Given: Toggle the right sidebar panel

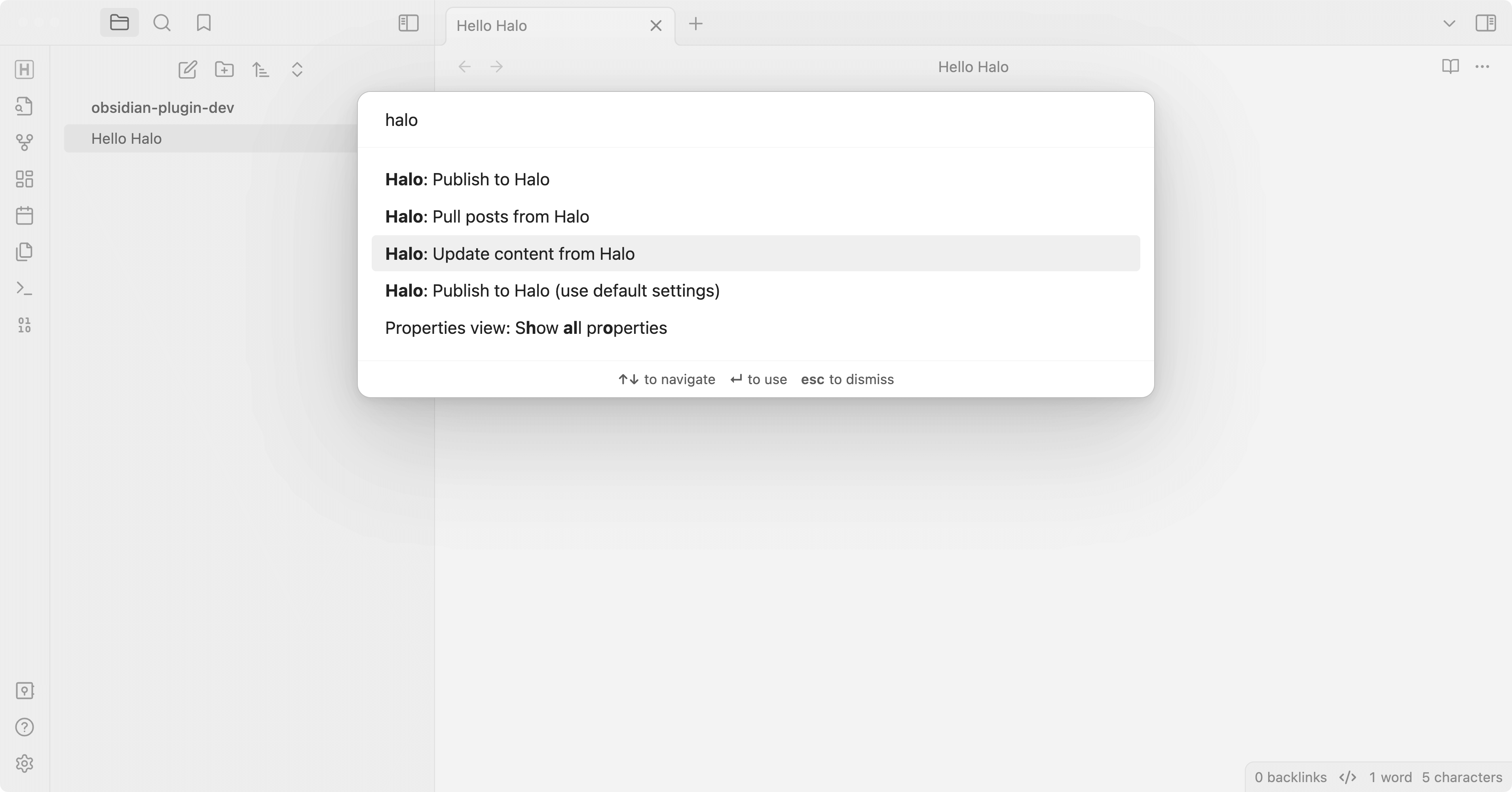Looking at the screenshot, I should coord(1485,23).
